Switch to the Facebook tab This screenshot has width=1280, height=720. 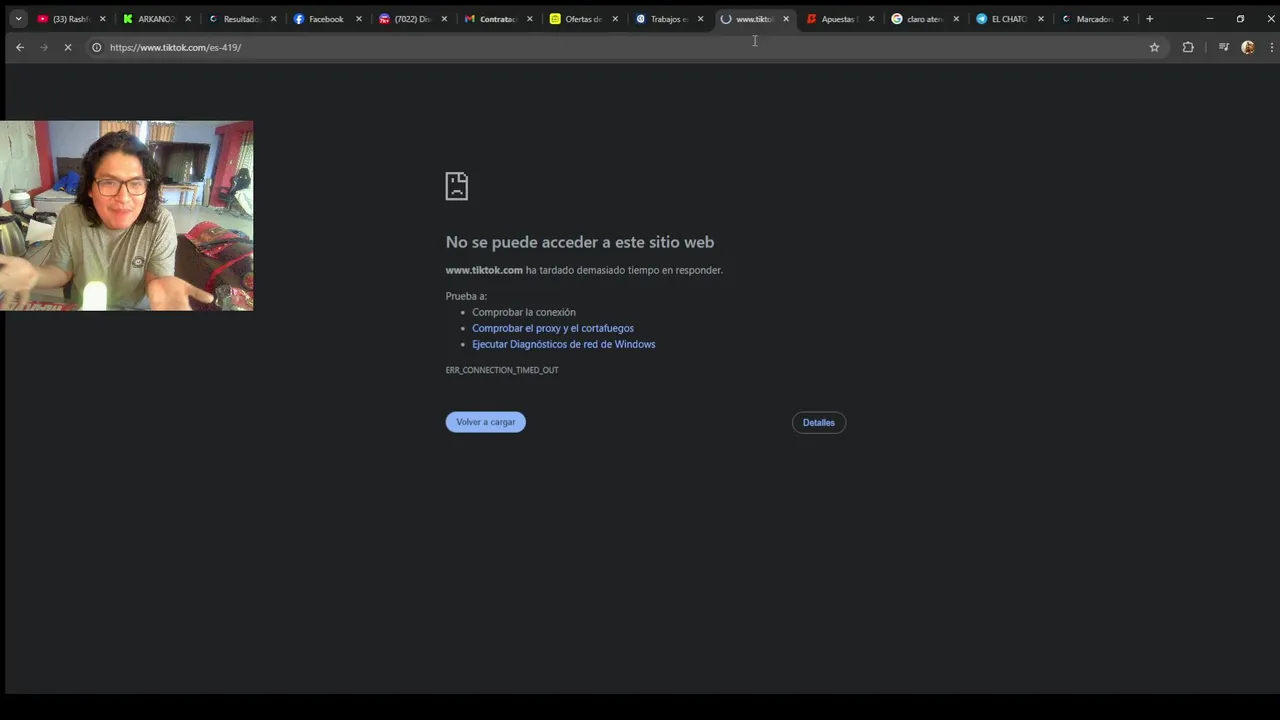[325, 19]
